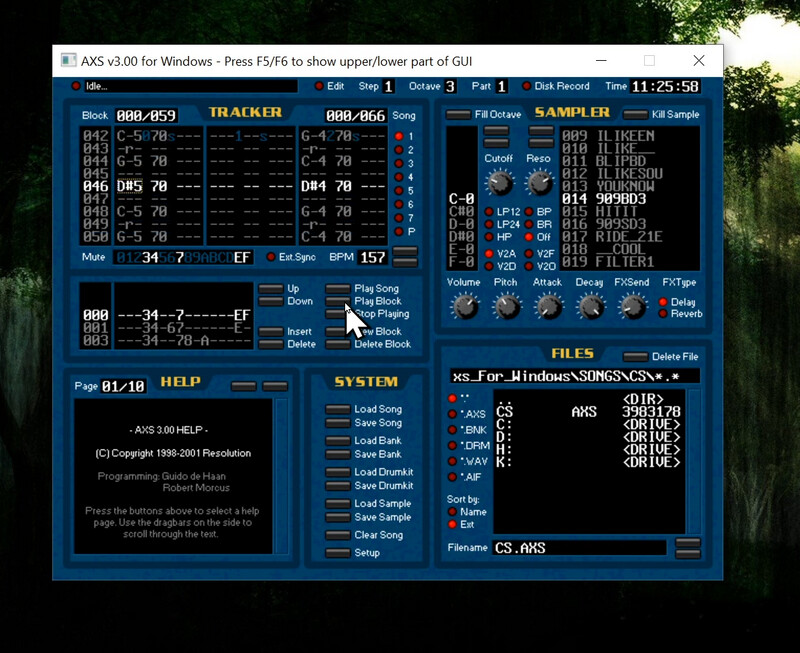Select song part P LED

pyautogui.click(x=399, y=232)
